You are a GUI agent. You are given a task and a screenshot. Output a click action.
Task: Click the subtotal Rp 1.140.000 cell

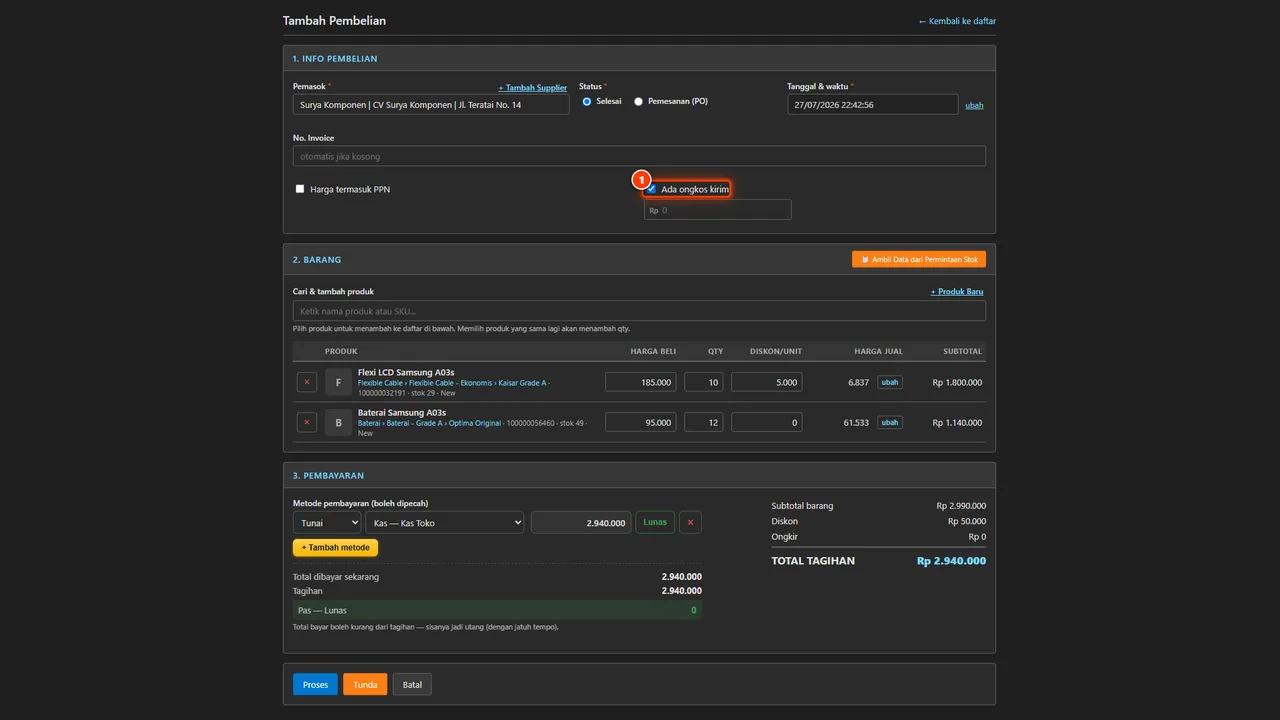pyautogui.click(x=957, y=422)
